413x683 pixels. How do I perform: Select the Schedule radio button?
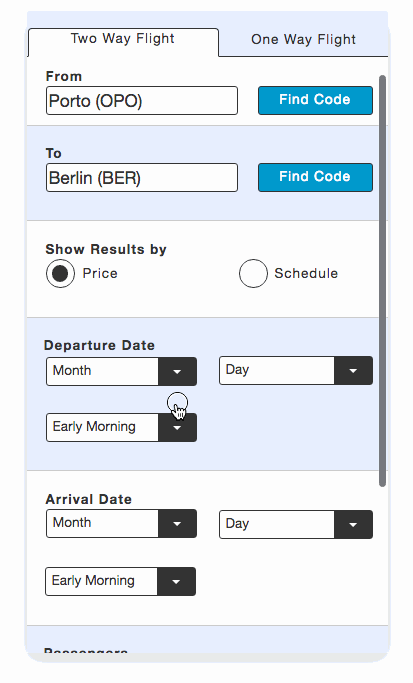click(x=253, y=274)
